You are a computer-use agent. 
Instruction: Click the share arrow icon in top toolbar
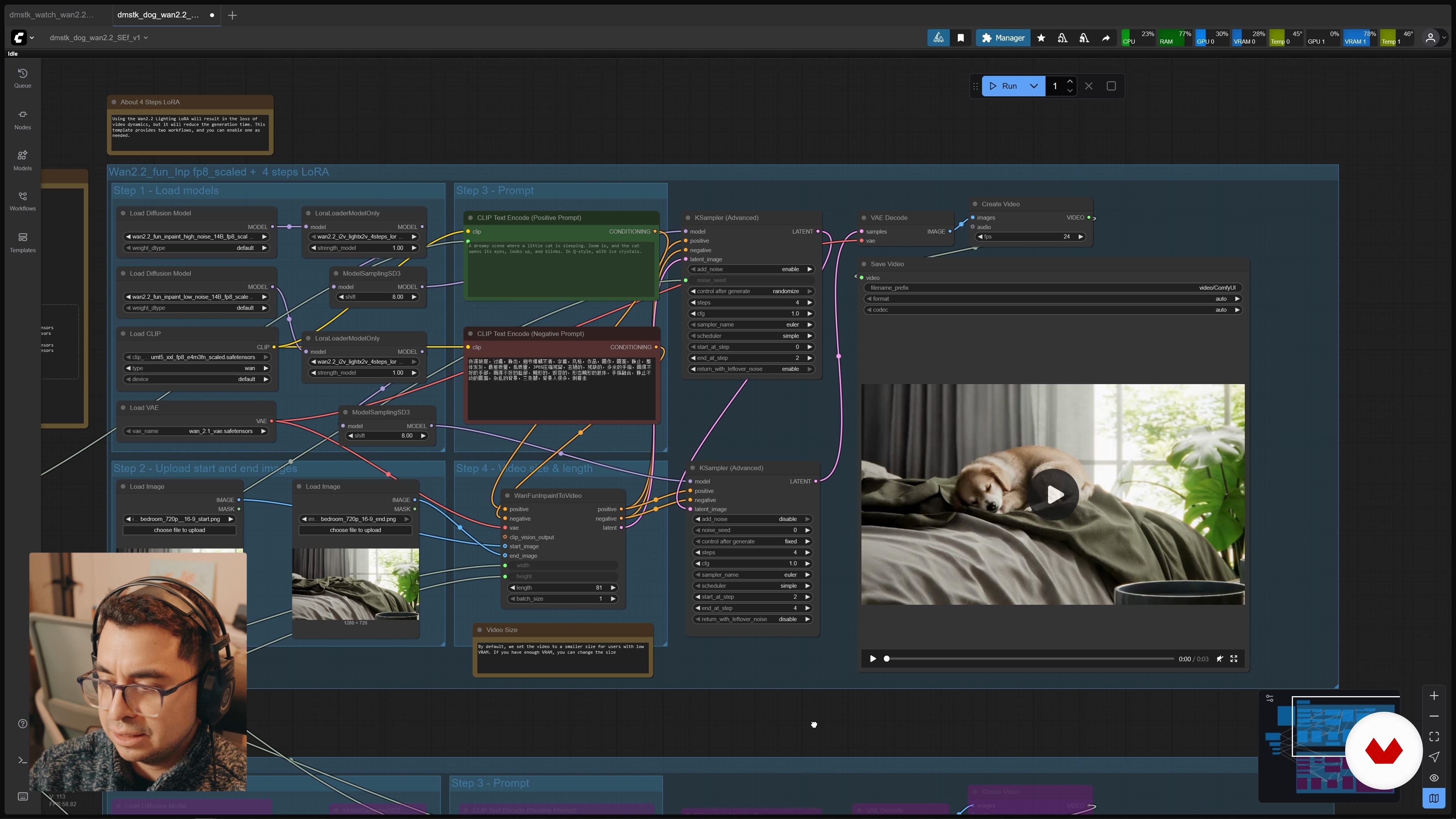pos(1106,38)
